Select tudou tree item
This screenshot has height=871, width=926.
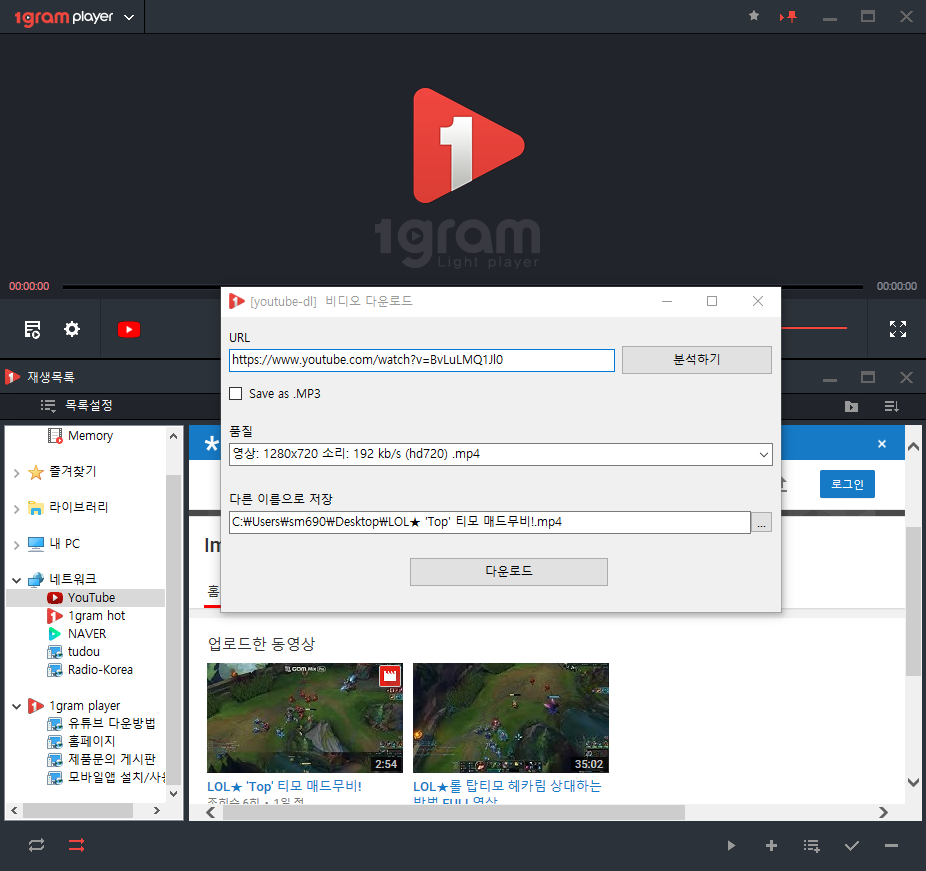[x=83, y=652]
